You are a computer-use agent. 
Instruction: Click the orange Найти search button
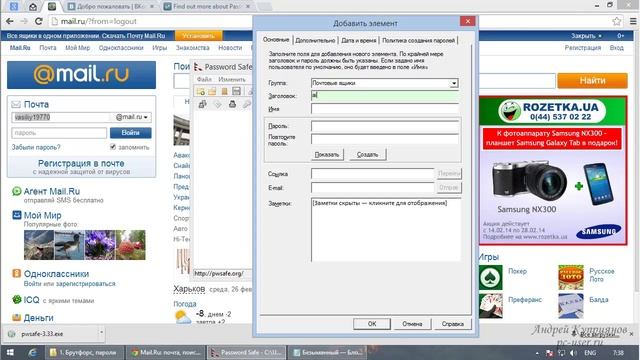click(592, 80)
